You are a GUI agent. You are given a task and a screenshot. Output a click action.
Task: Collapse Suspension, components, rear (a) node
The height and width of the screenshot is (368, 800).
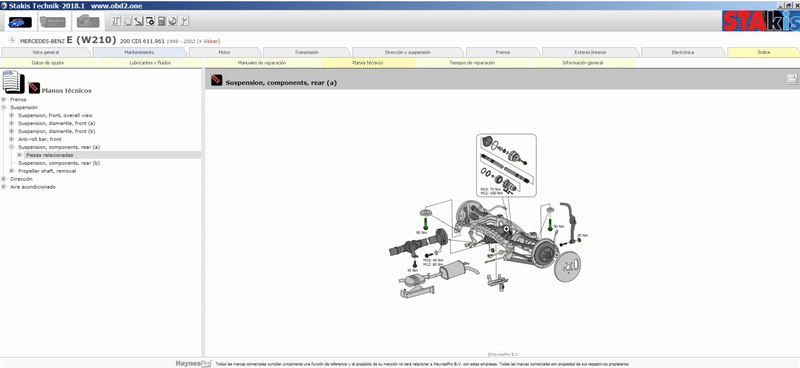tap(12, 147)
